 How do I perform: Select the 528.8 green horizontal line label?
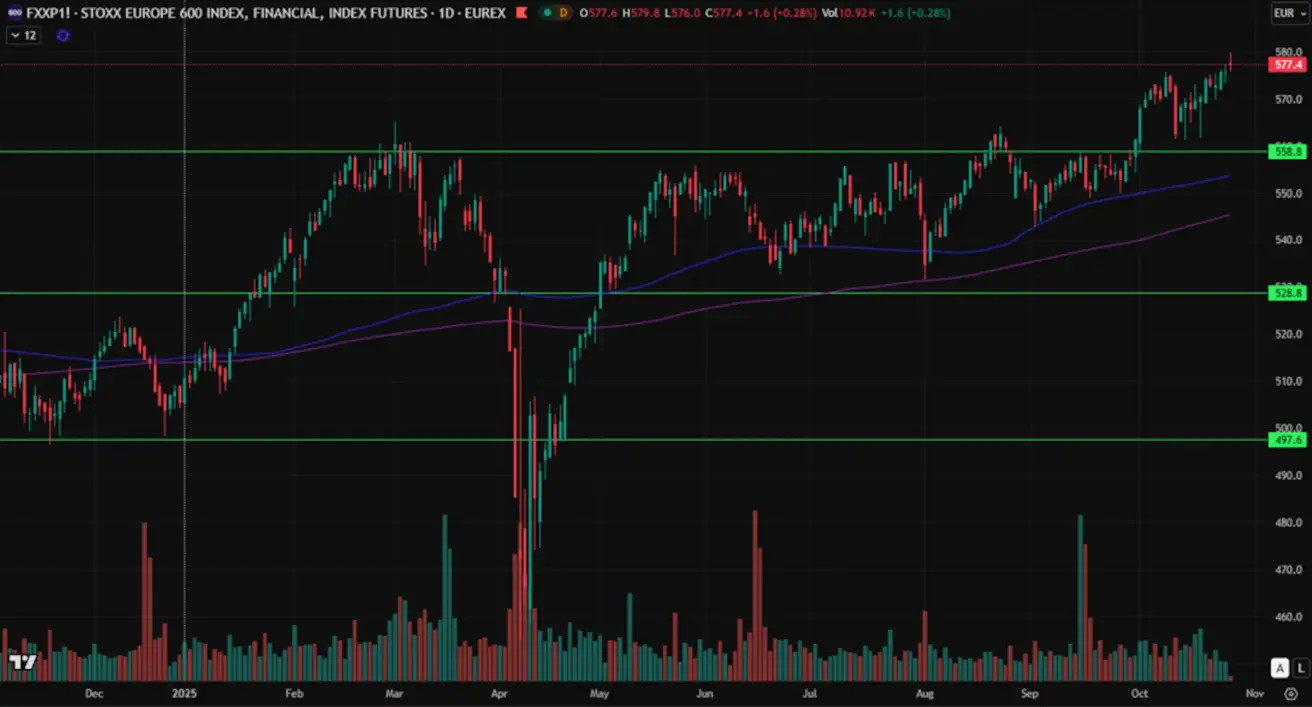(1287, 293)
